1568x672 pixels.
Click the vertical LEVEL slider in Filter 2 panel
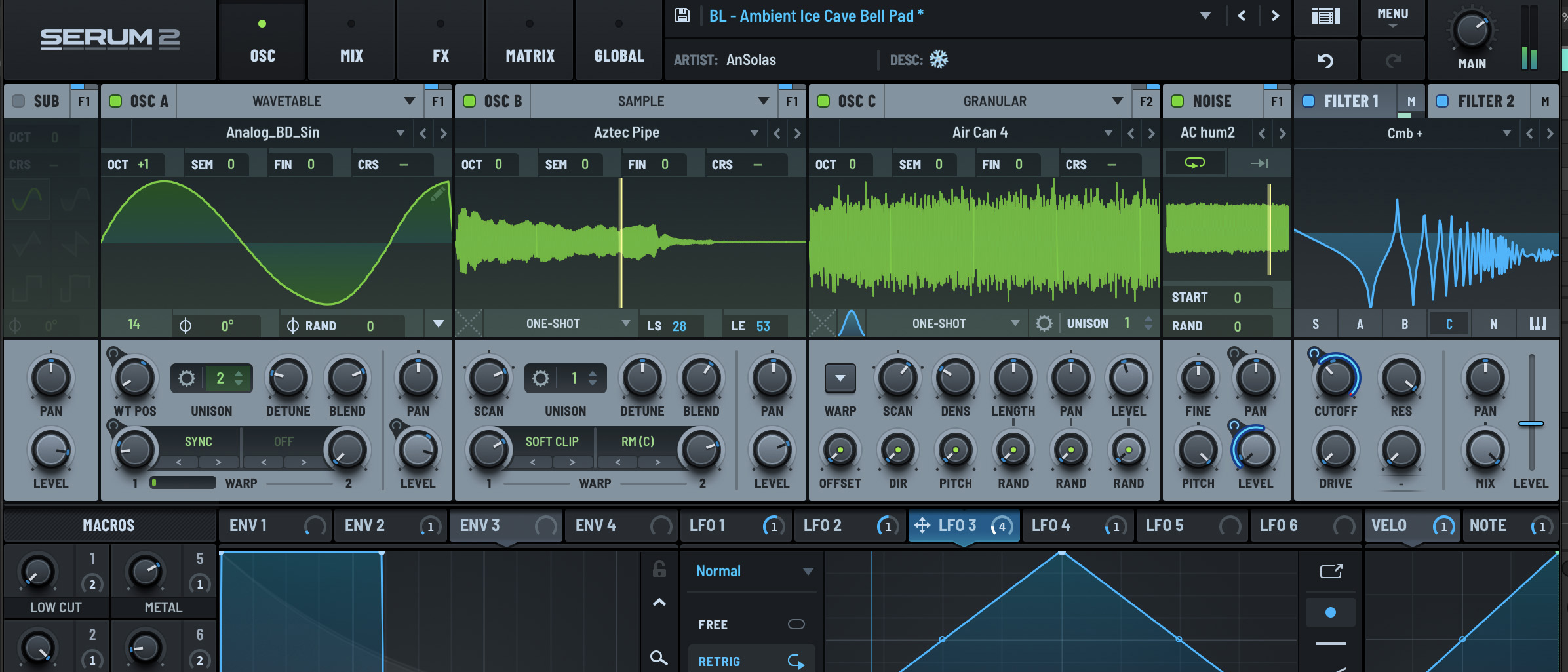1531,423
